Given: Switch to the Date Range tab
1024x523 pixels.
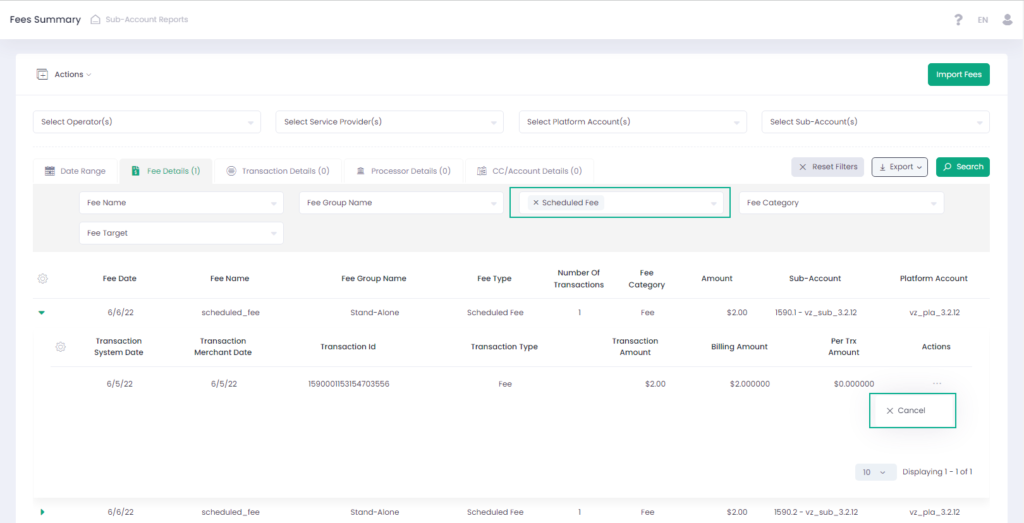Looking at the screenshot, I should 75,171.
